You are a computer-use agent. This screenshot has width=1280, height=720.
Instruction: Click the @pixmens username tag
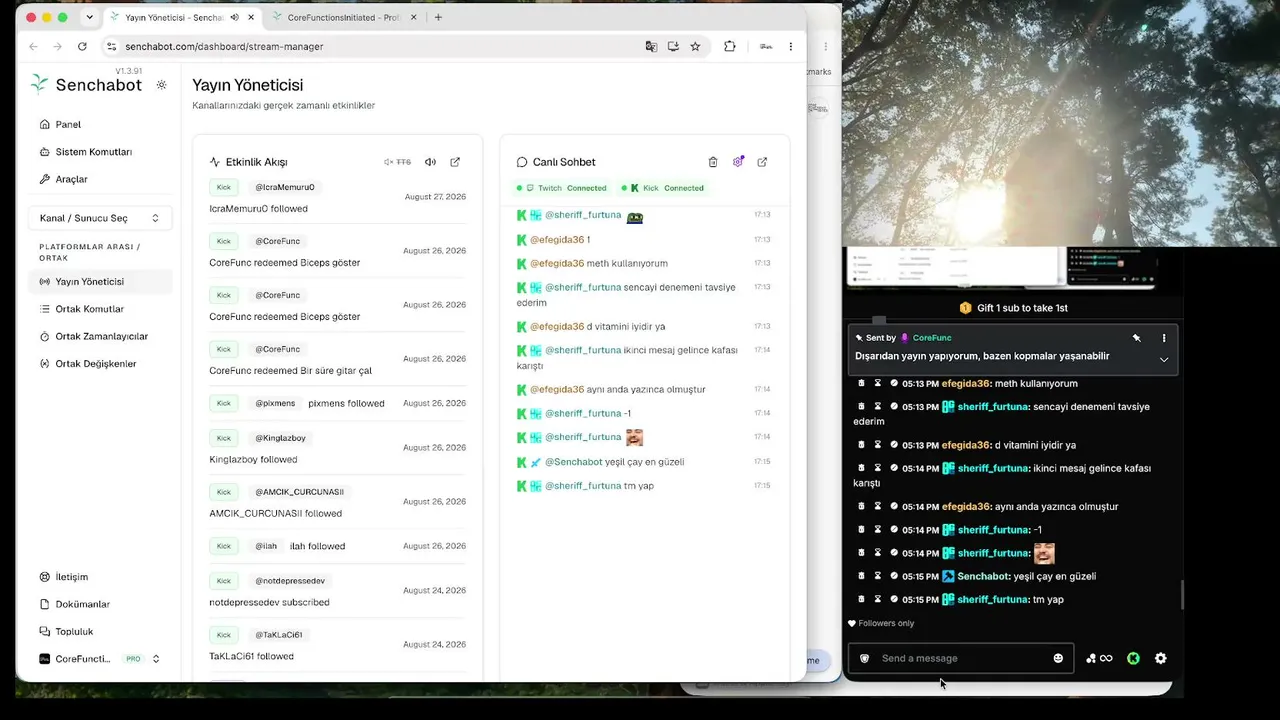click(275, 403)
